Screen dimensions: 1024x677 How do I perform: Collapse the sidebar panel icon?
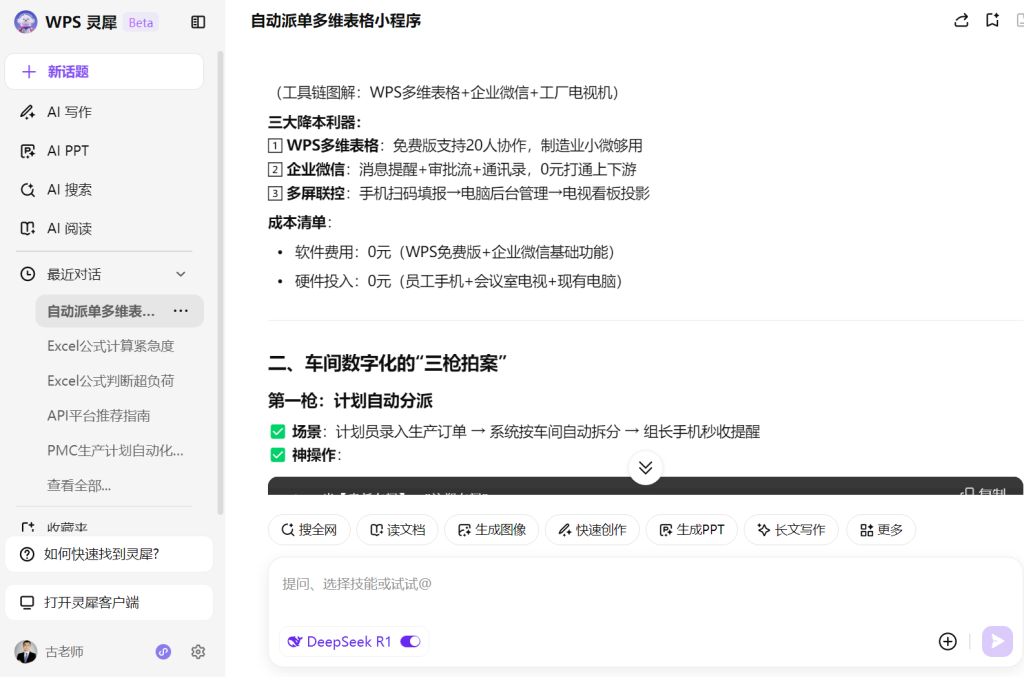coord(198,22)
